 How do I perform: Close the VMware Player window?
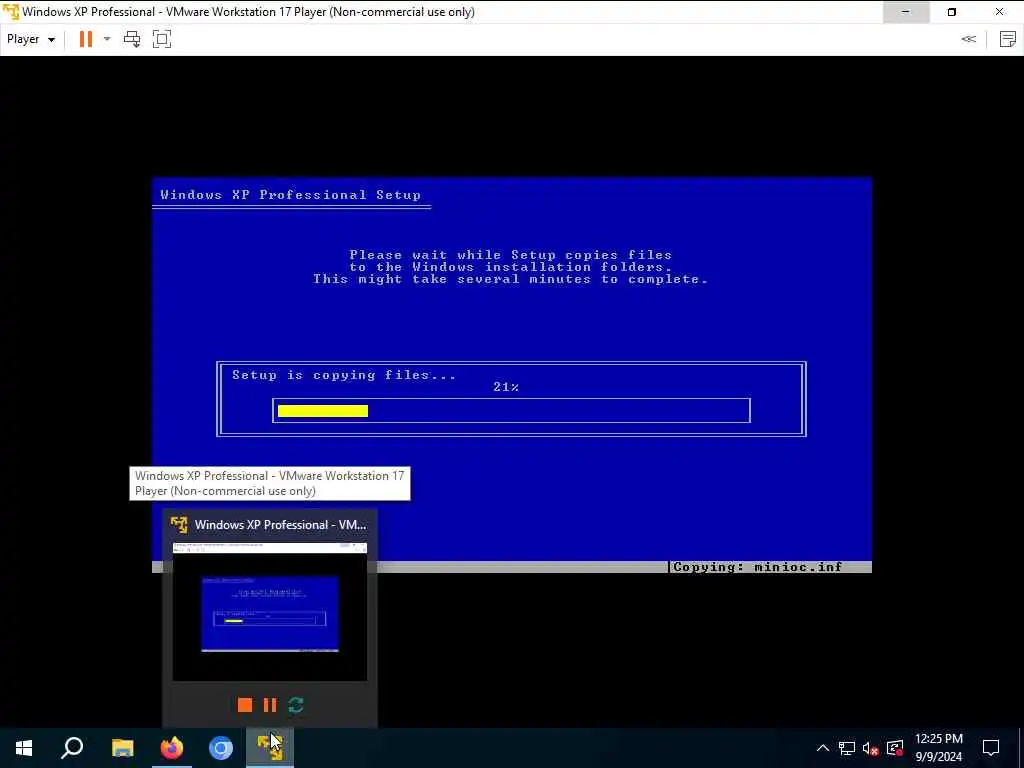pyautogui.click(x=1000, y=12)
